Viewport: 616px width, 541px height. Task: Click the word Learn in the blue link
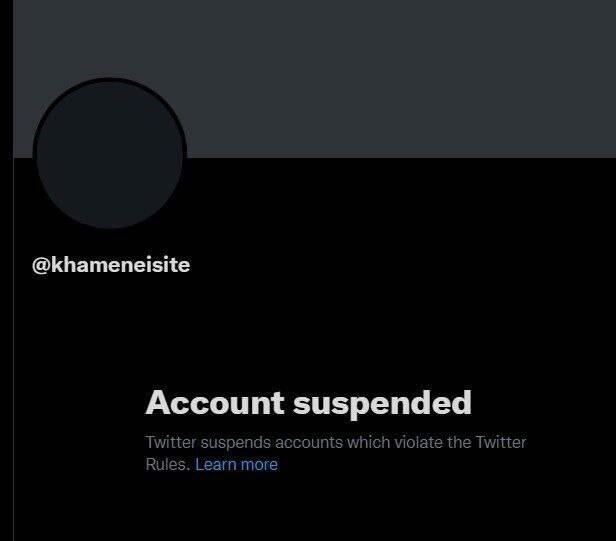(216, 464)
